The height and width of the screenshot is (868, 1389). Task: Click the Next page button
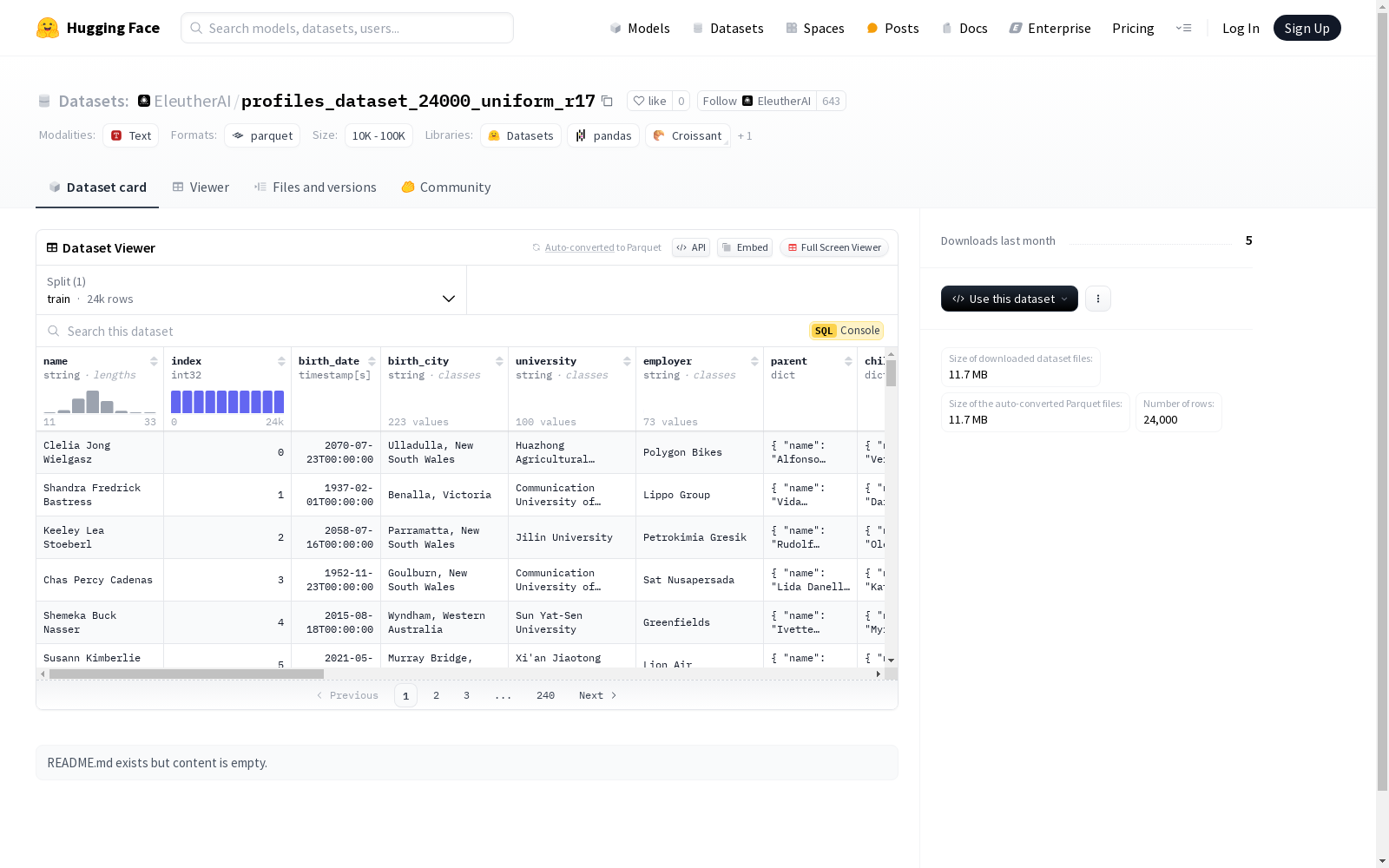pos(597,695)
